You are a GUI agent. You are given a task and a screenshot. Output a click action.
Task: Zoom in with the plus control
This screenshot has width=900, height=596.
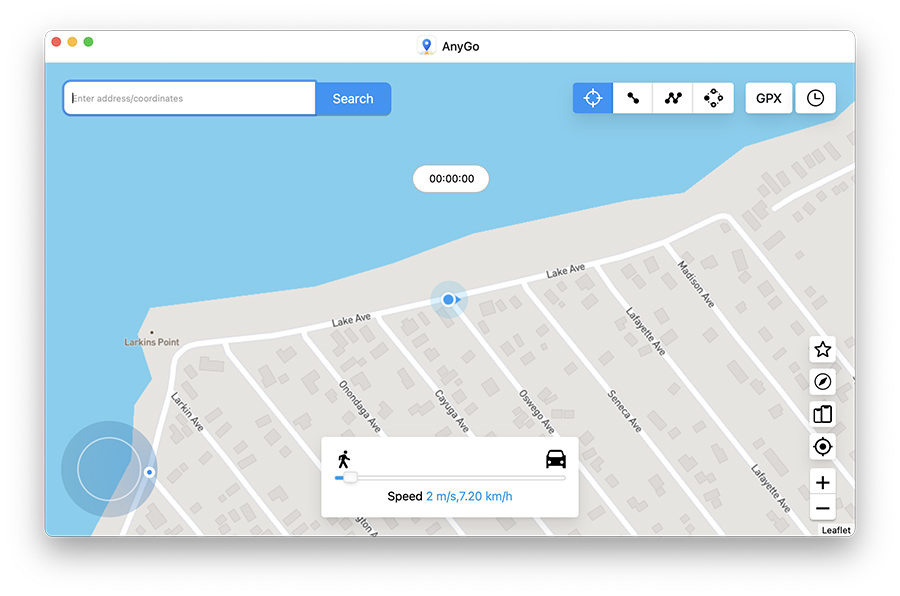coord(822,482)
